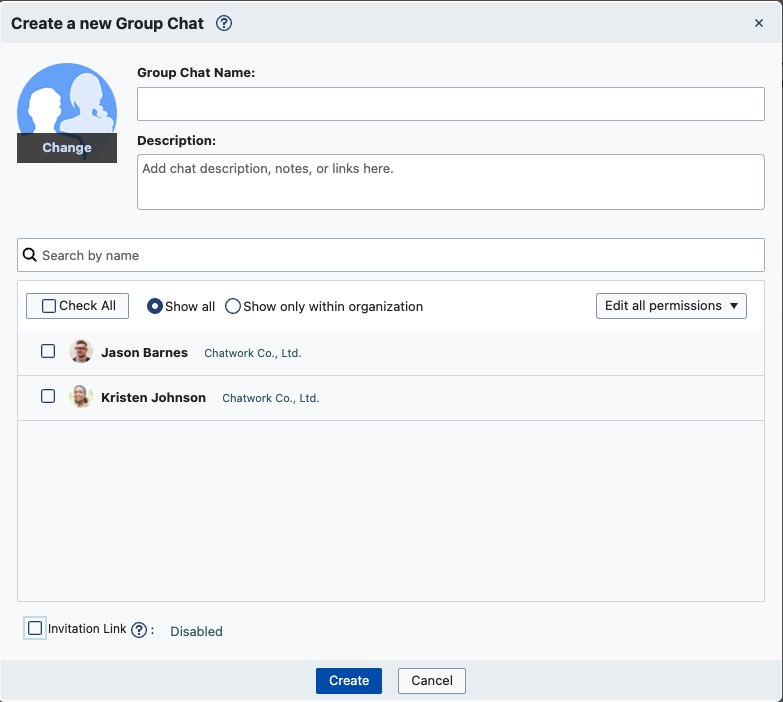Screen dimensions: 783x702
Task: Close the Create Group Chat dialog
Action: [758, 23]
